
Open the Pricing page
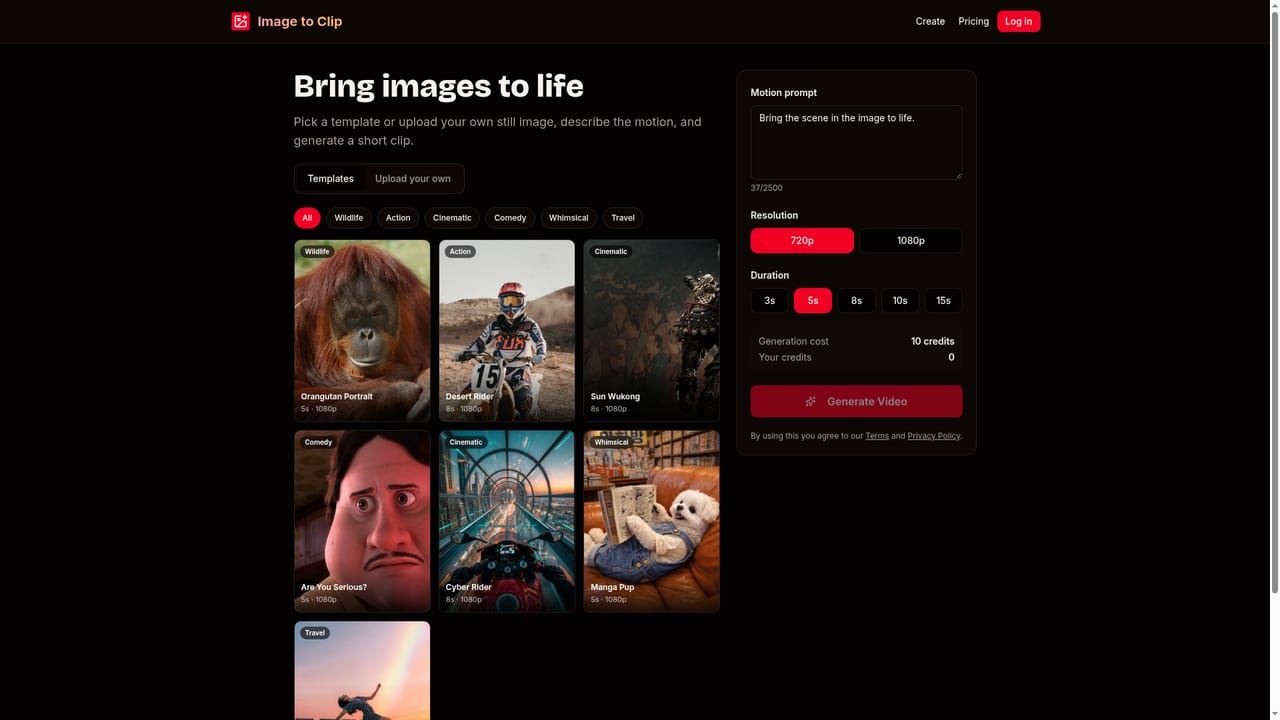(973, 21)
